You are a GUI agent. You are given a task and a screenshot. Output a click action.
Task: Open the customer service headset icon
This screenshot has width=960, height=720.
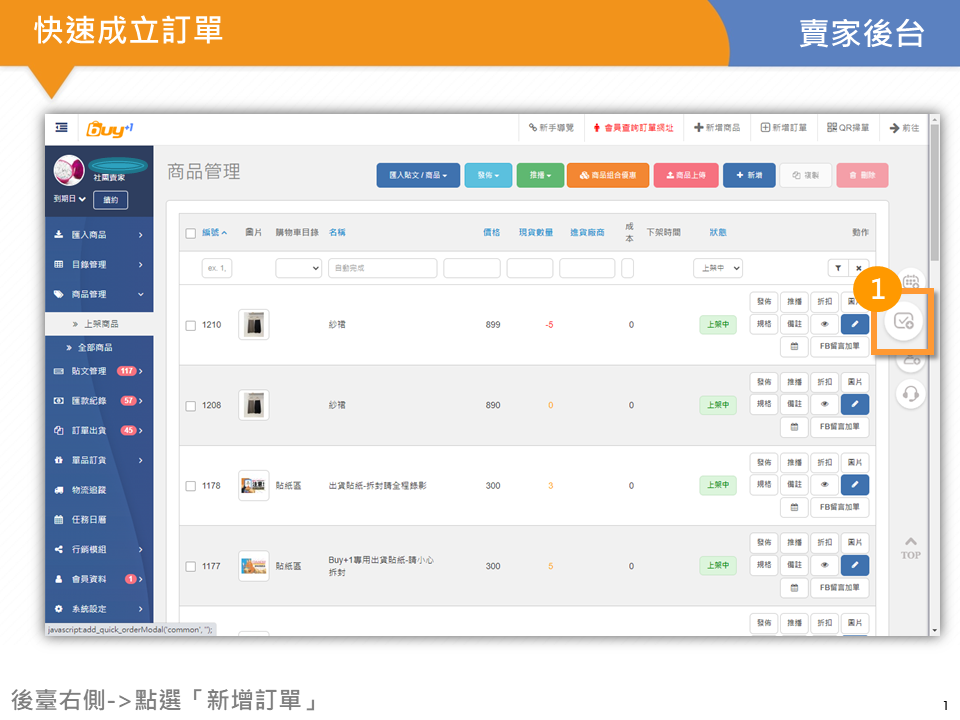(910, 393)
